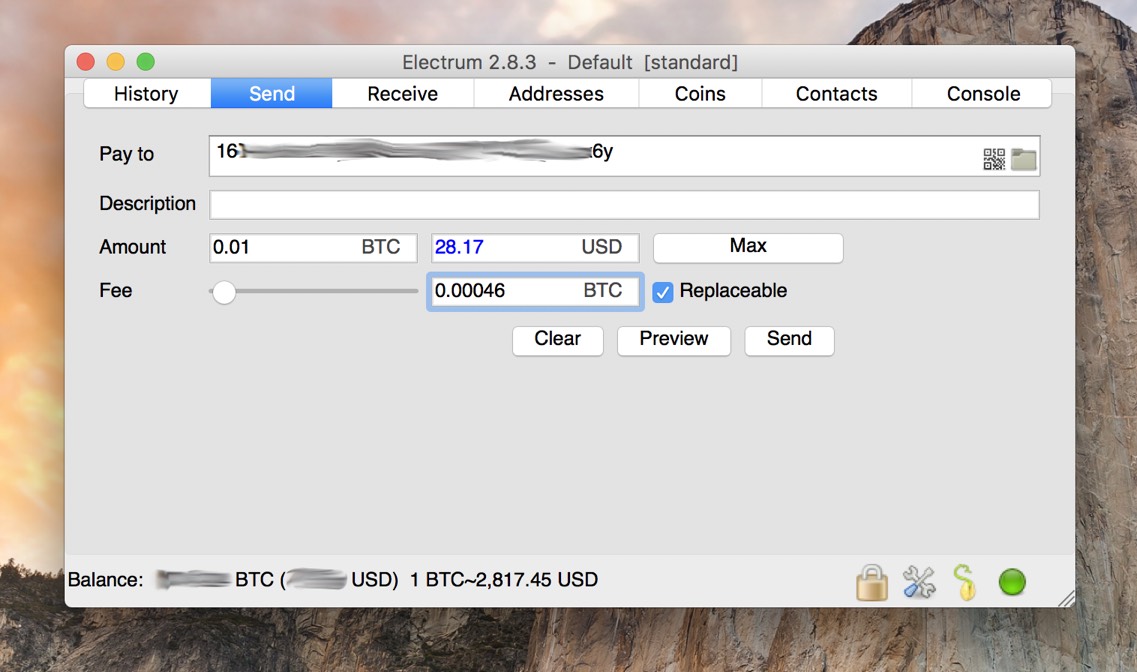1137x672 pixels.
Task: Clear the send form
Action: click(x=558, y=340)
